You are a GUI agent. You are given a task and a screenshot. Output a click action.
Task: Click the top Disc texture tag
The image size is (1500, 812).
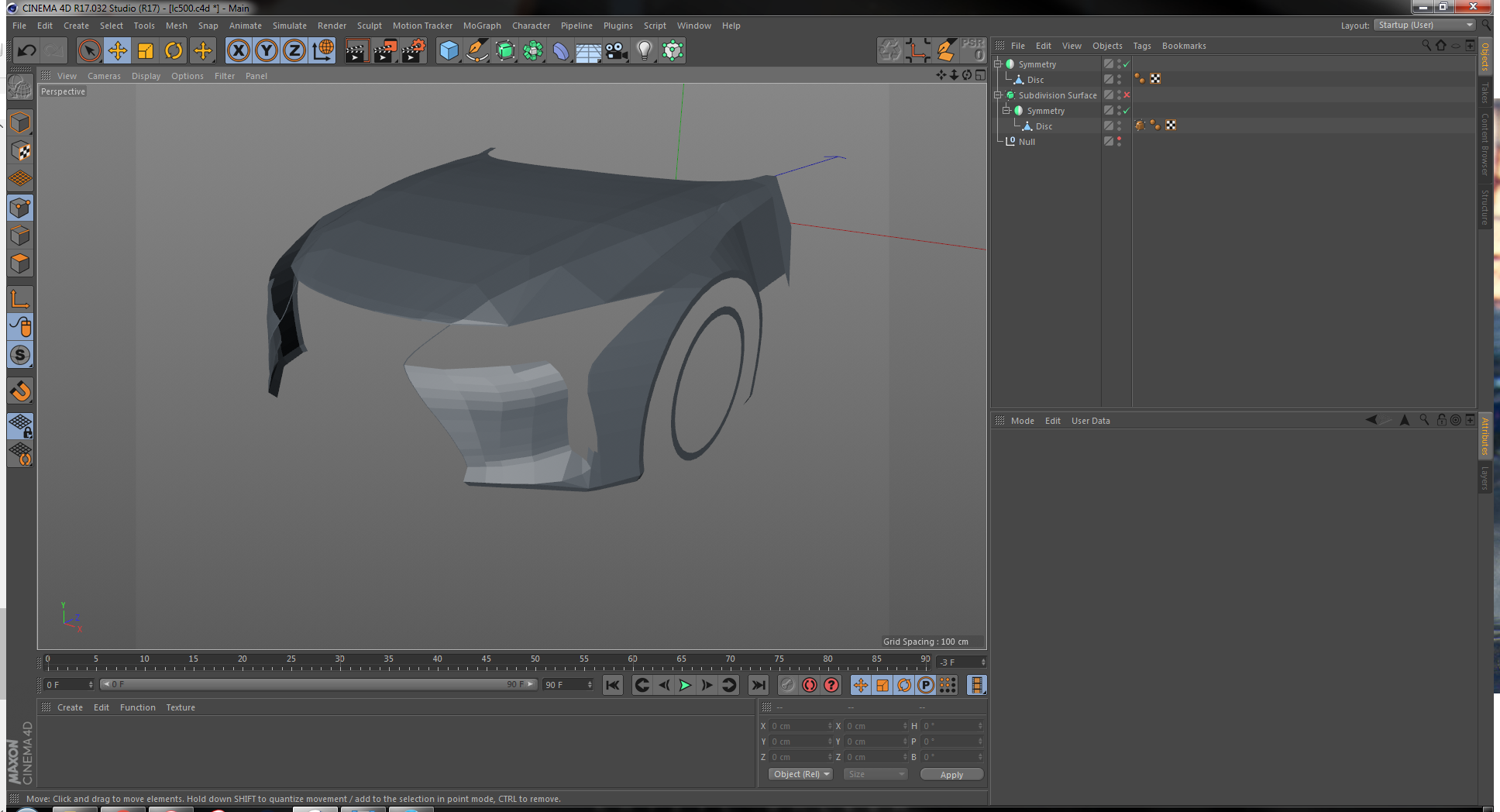tap(1155, 79)
